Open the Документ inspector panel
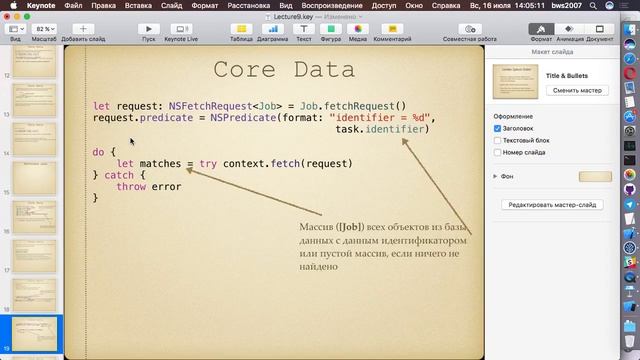 tap(599, 29)
